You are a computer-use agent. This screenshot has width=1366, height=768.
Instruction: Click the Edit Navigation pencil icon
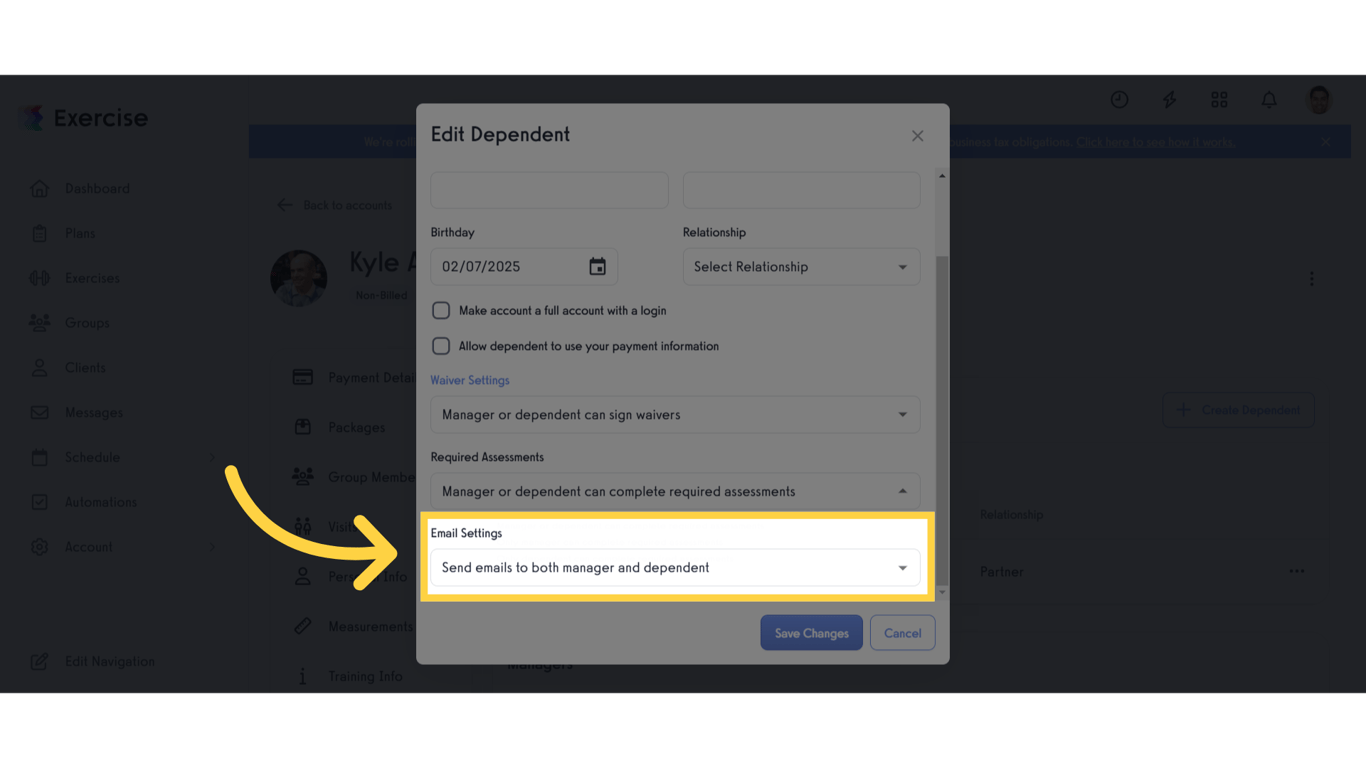coord(39,661)
